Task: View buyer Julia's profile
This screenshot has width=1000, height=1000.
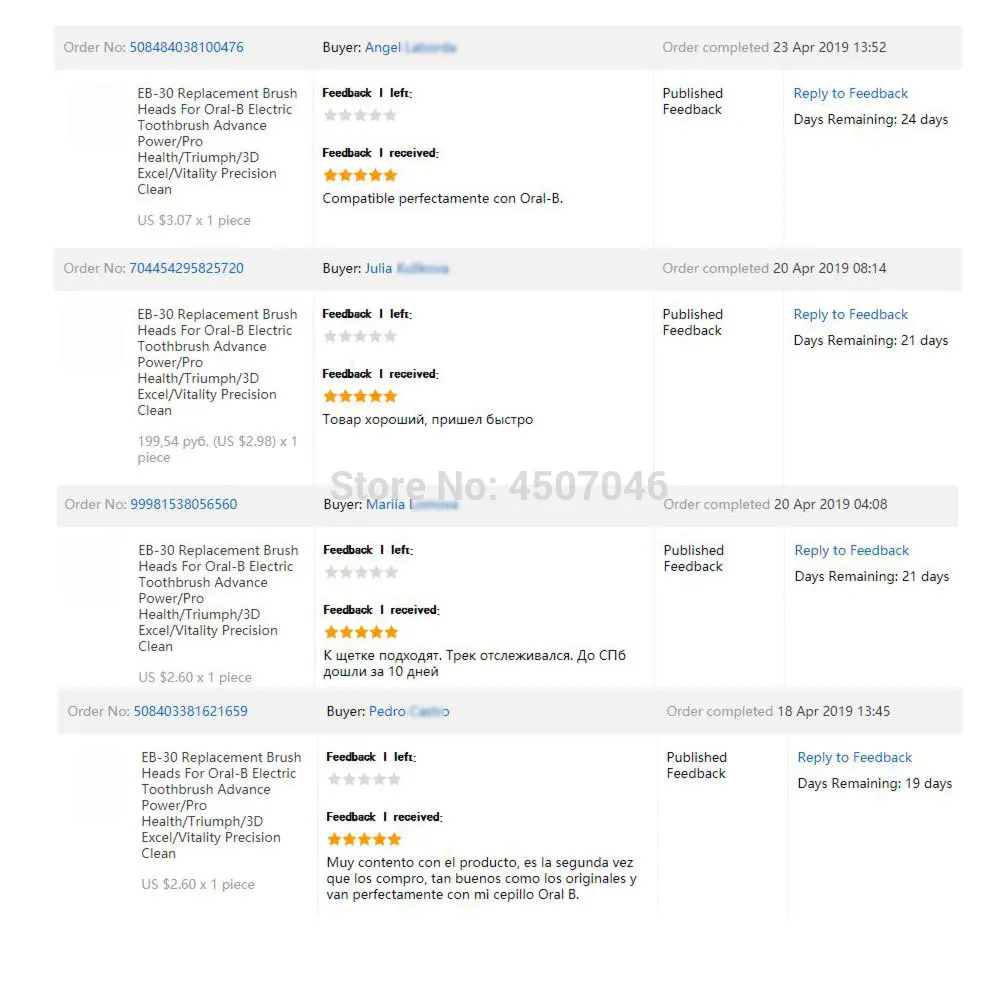Action: 406,268
